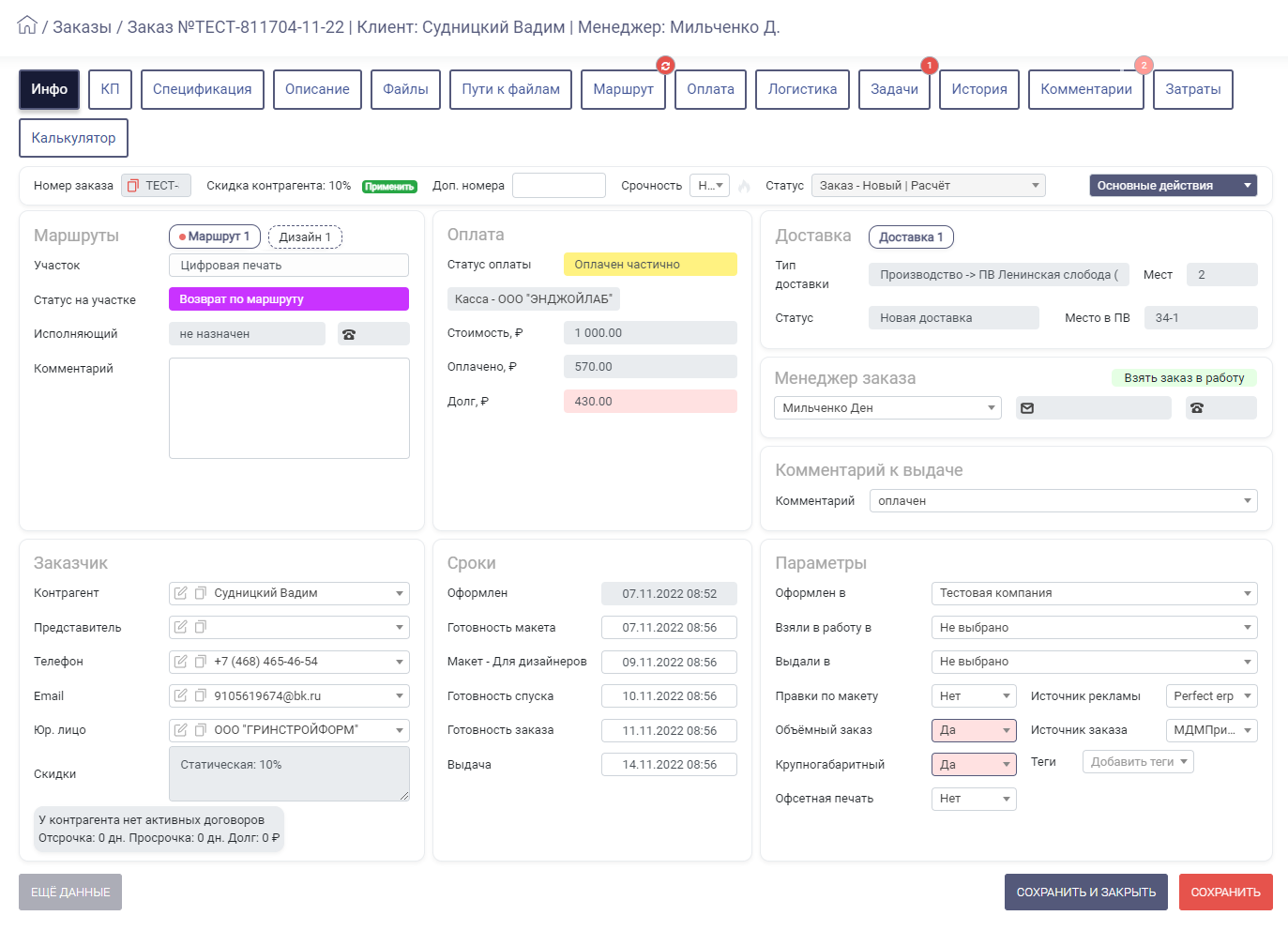This screenshot has height=931, width=1288.
Task: Click phone icon in Менеджер заказа section
Action: click(1197, 408)
